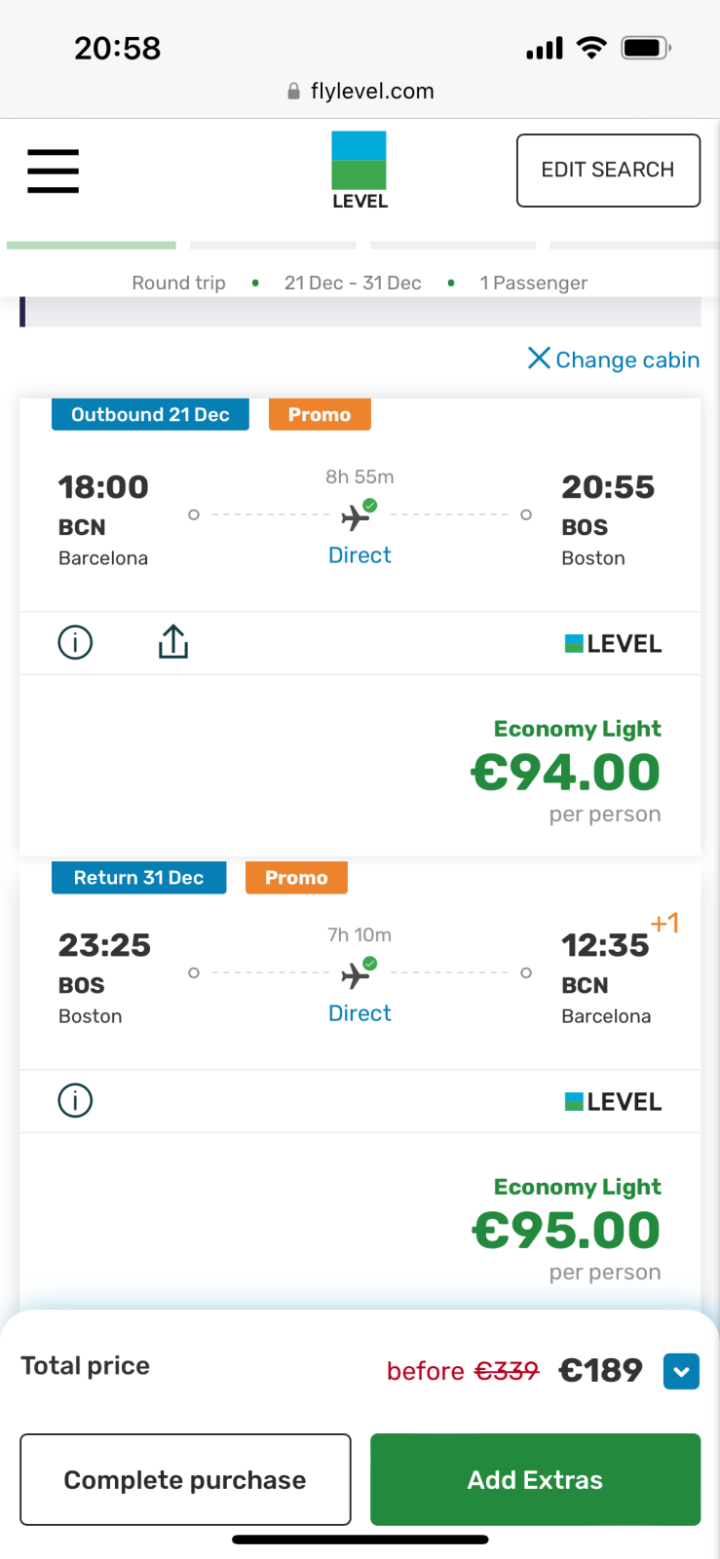Open outbound flight info icon

point(75,643)
